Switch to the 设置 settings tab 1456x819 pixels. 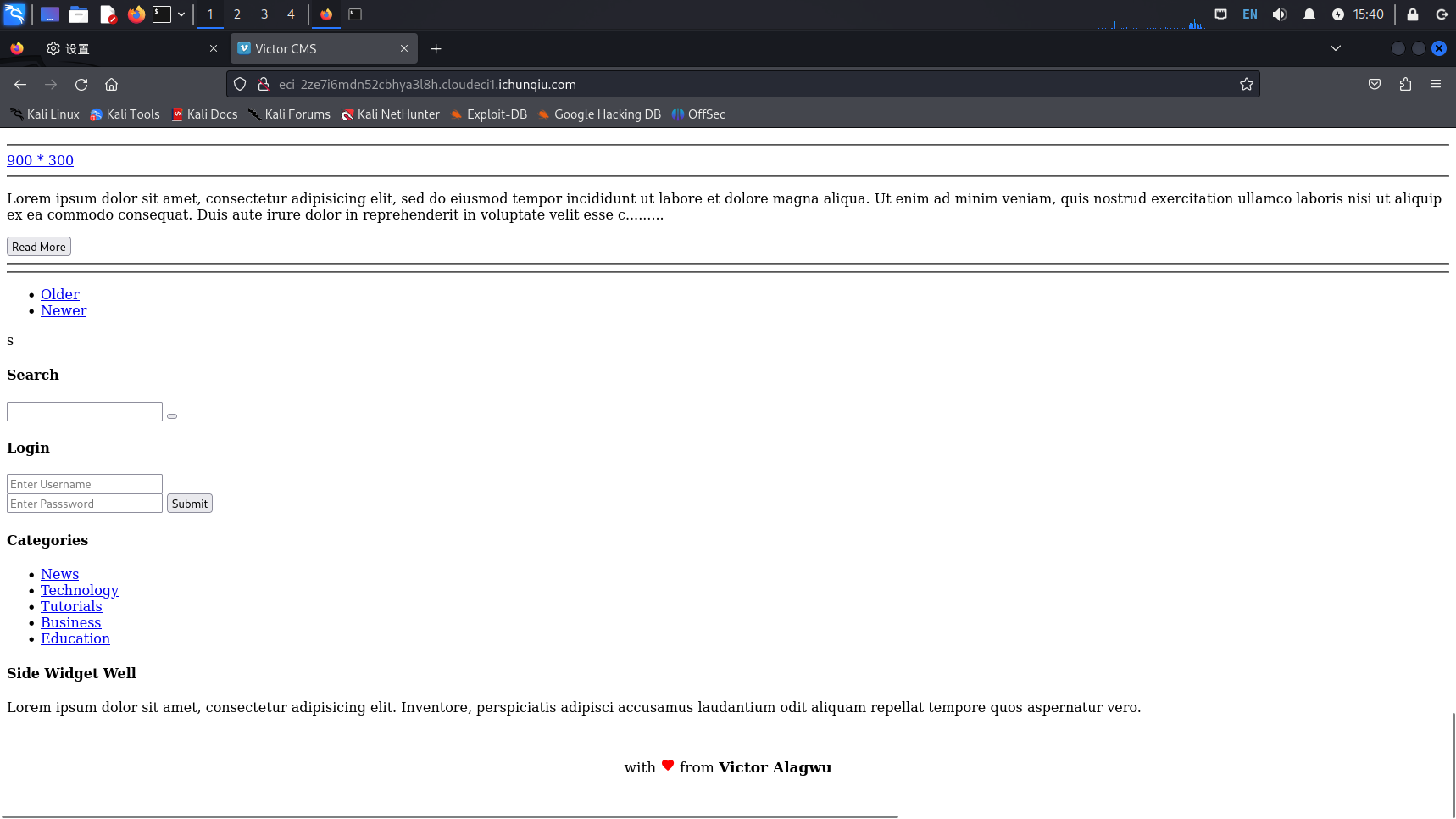click(76, 48)
